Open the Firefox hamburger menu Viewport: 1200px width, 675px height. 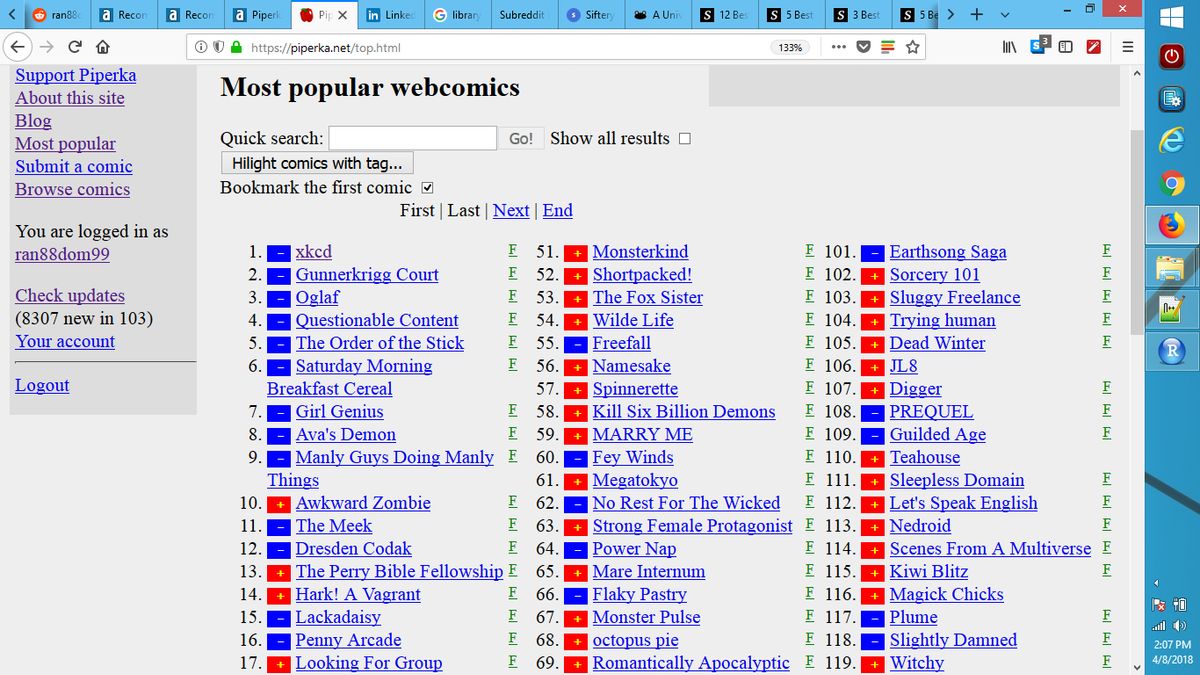(x=1127, y=47)
